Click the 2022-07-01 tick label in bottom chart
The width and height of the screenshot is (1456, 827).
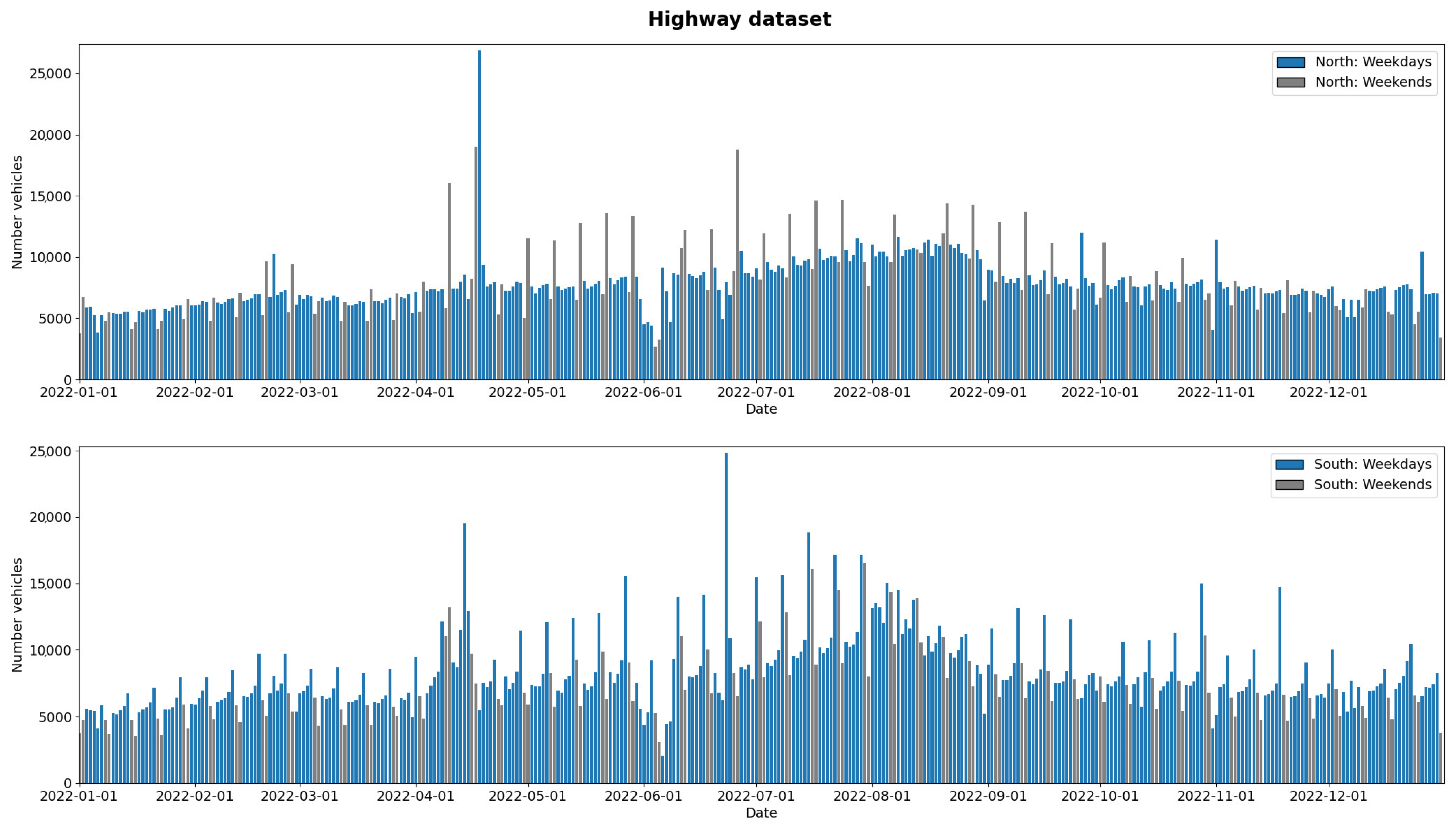[756, 796]
